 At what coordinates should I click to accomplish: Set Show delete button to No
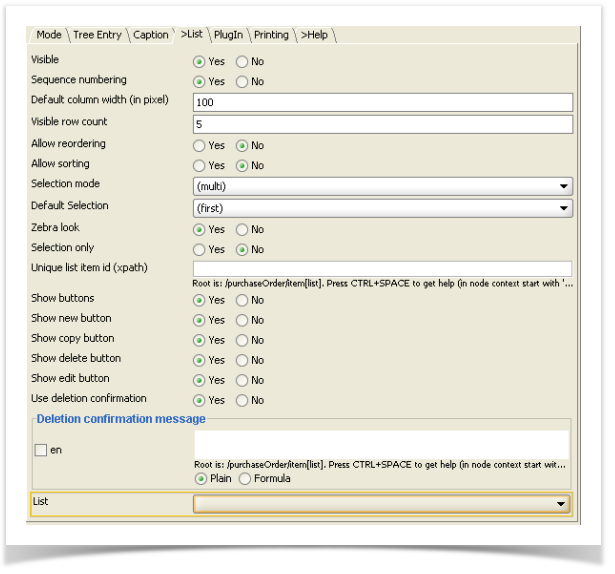pyautogui.click(x=242, y=360)
